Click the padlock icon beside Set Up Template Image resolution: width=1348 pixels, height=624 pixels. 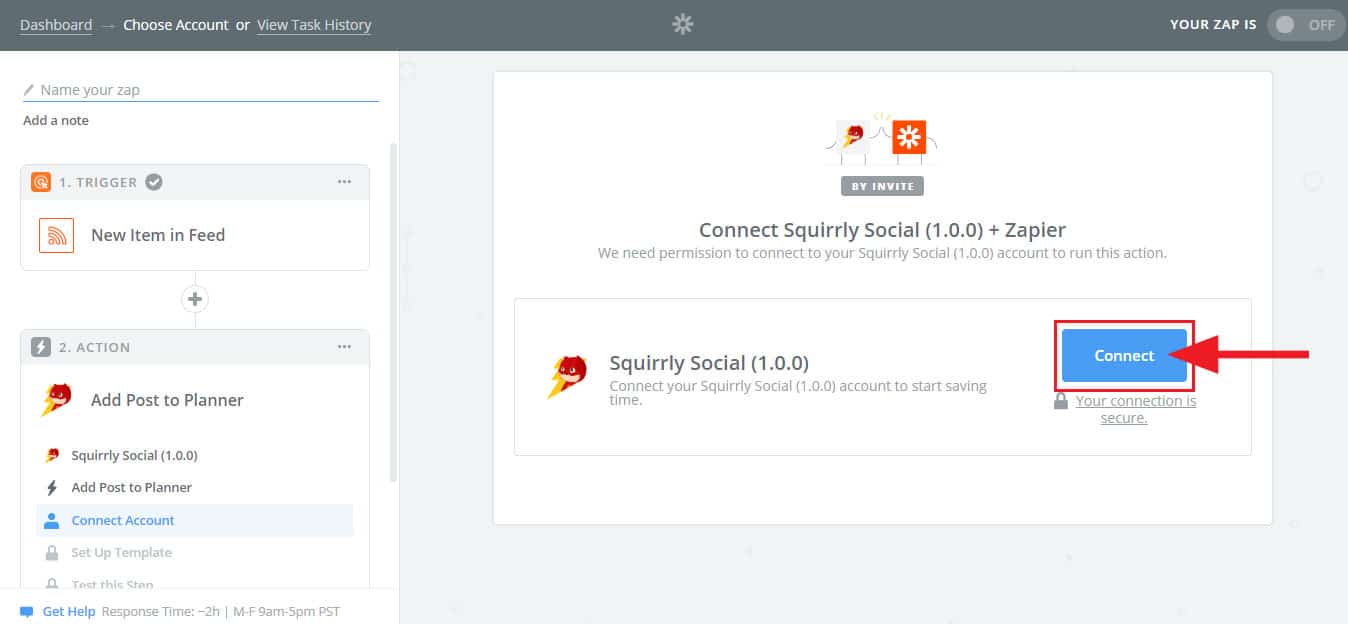[x=52, y=553]
